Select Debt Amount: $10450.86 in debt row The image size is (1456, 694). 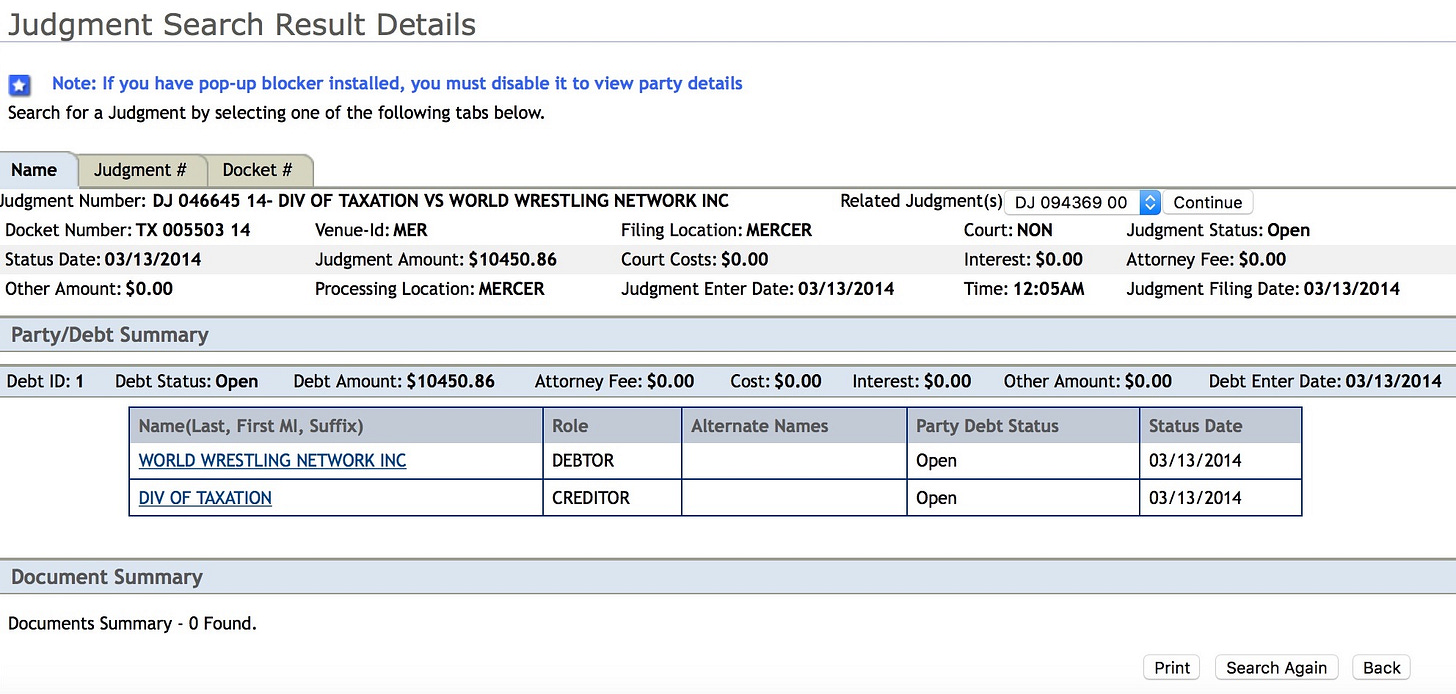(x=394, y=381)
